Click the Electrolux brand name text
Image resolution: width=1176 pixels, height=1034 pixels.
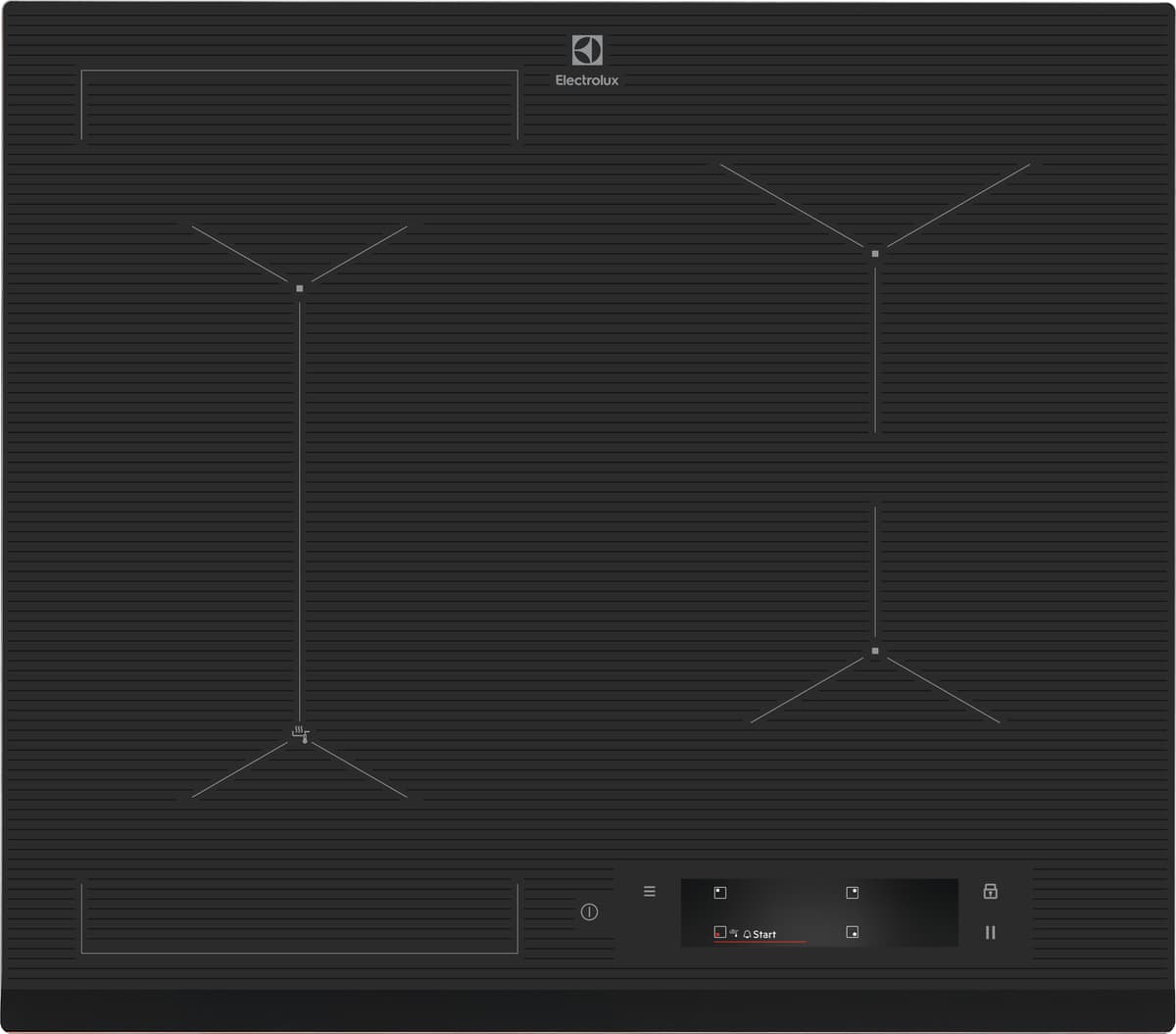pyautogui.click(x=587, y=81)
